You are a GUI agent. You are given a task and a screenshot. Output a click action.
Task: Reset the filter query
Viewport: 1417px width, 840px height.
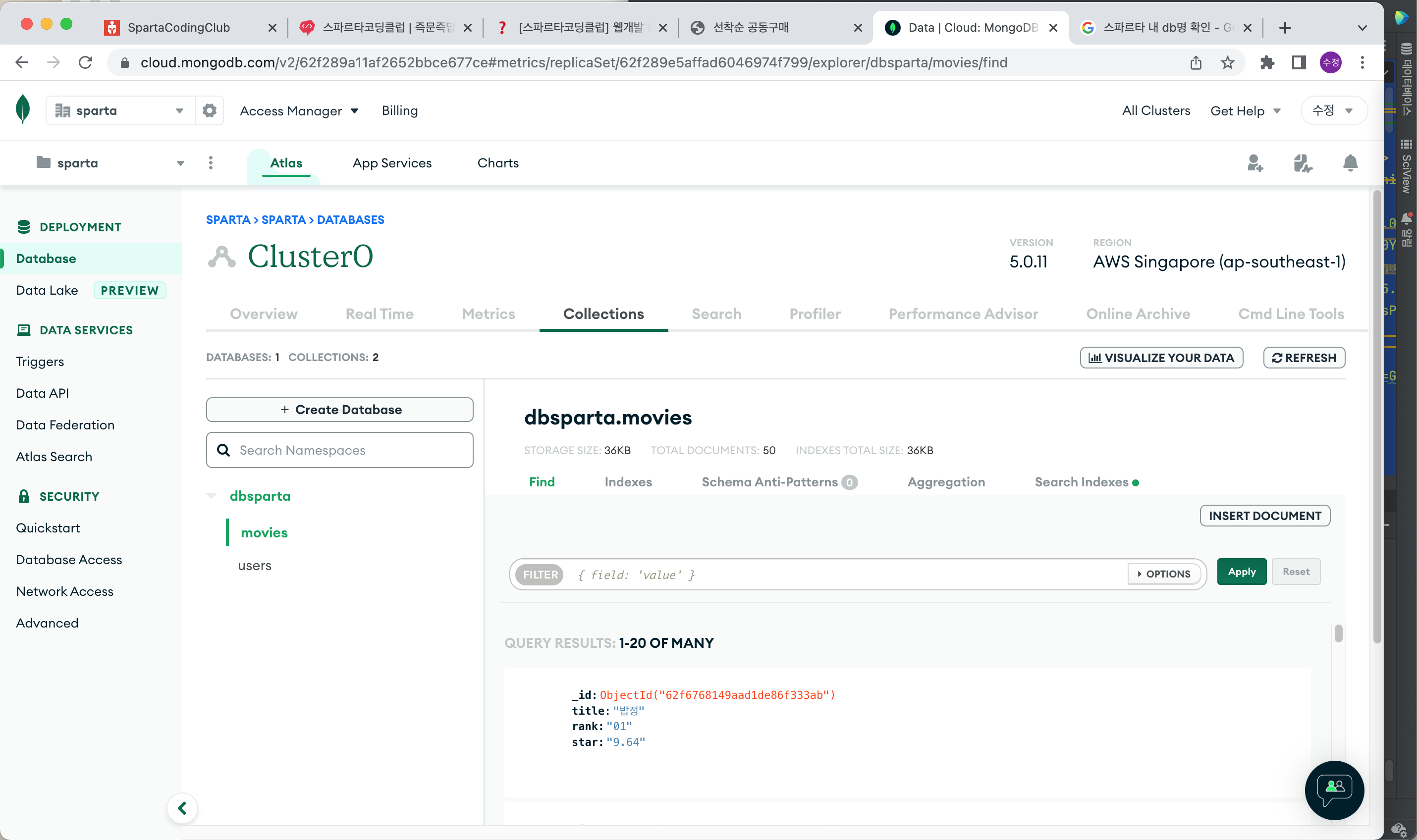click(x=1296, y=572)
